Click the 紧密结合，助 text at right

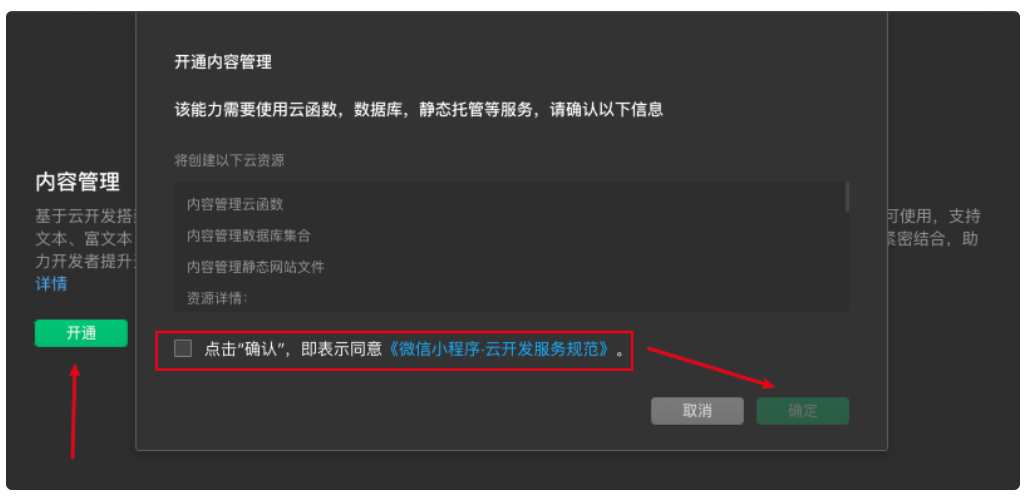pyautogui.click(x=933, y=239)
